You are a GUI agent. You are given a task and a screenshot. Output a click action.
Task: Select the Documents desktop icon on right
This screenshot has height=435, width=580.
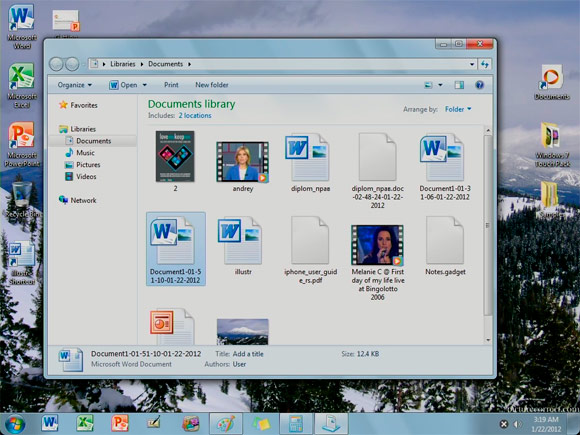click(x=552, y=82)
